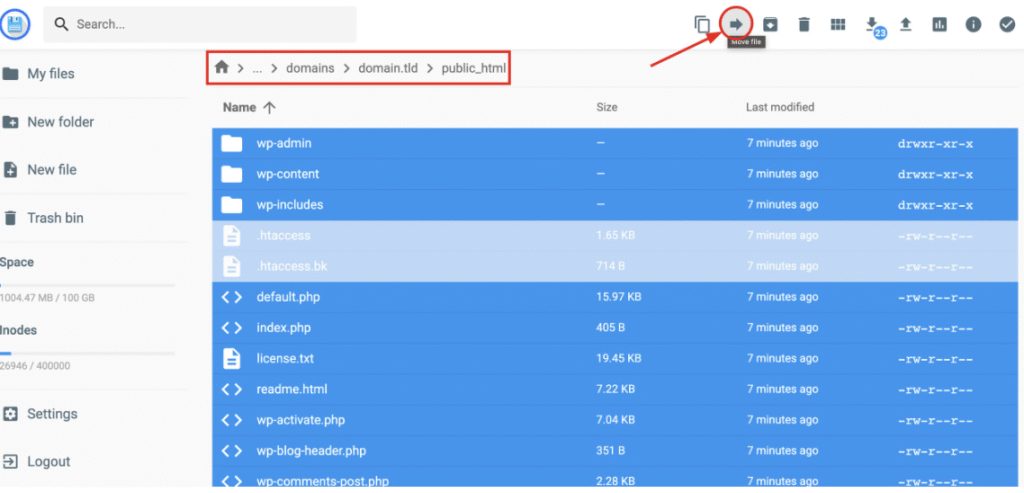The width and height of the screenshot is (1024, 493).
Task: Click the home icon in breadcrumb
Action: coord(222,68)
